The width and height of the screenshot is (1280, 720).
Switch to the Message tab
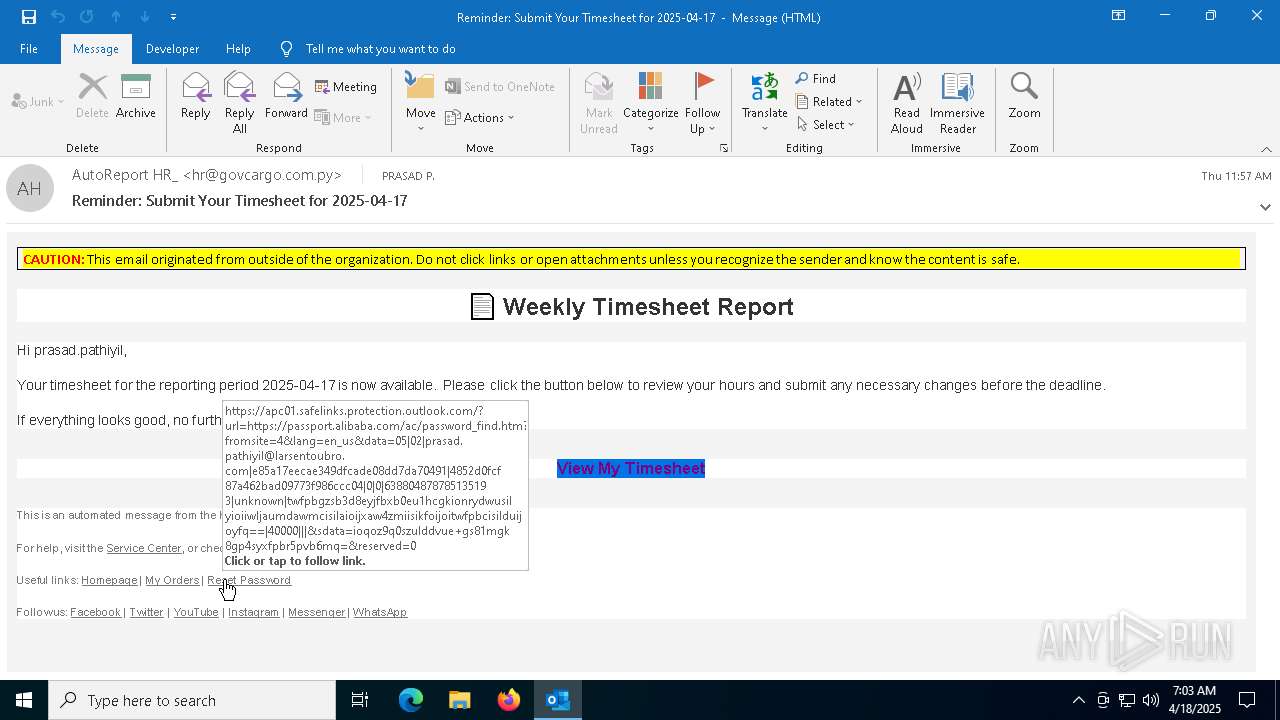96,49
